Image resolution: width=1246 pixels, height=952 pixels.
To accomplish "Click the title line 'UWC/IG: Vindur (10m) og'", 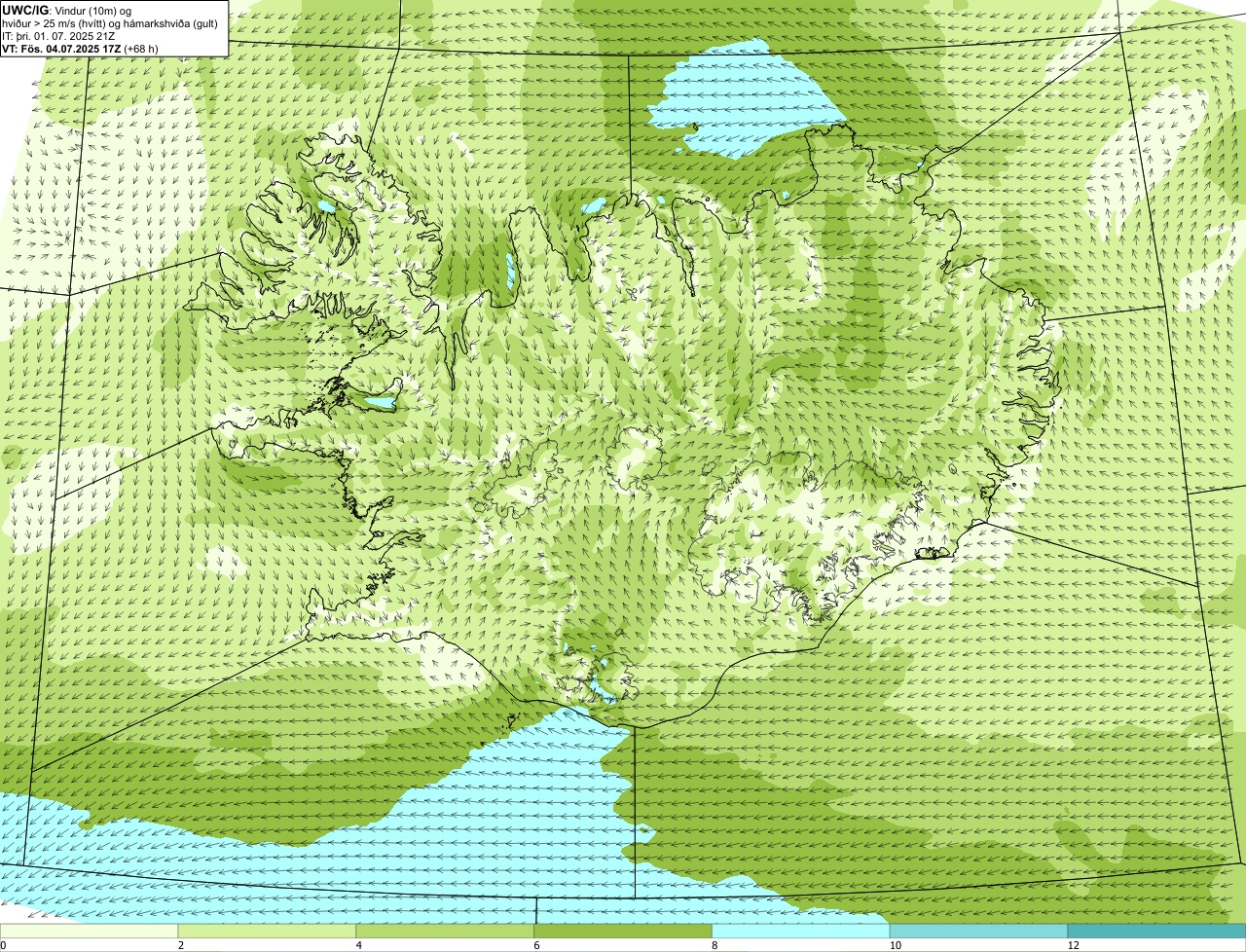I will pyautogui.click(x=67, y=10).
